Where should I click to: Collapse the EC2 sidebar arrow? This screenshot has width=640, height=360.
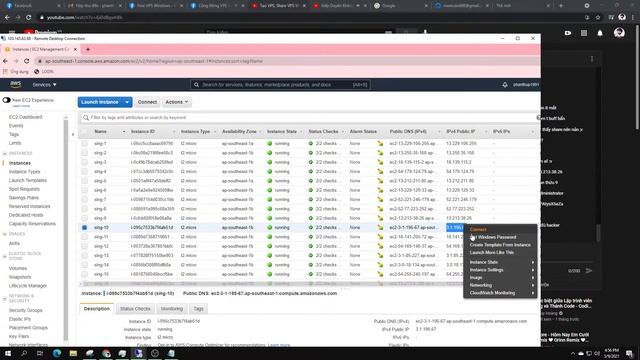coord(73,134)
